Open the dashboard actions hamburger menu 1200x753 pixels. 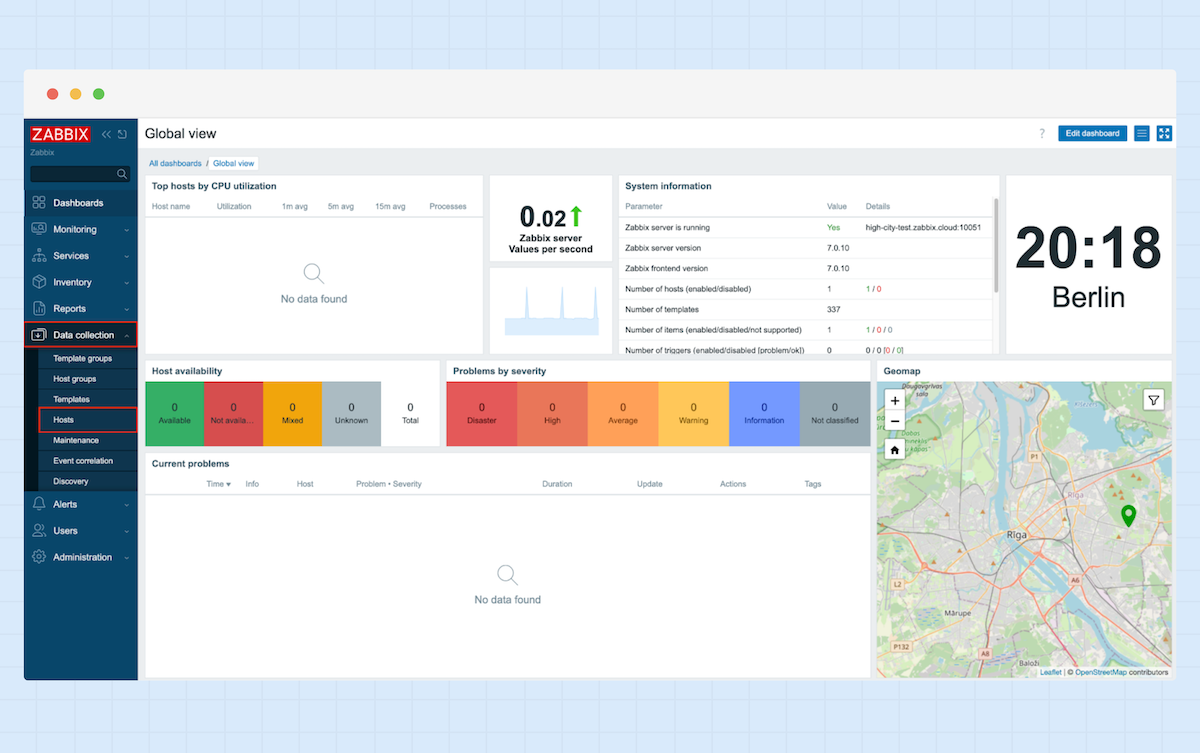[x=1142, y=133]
